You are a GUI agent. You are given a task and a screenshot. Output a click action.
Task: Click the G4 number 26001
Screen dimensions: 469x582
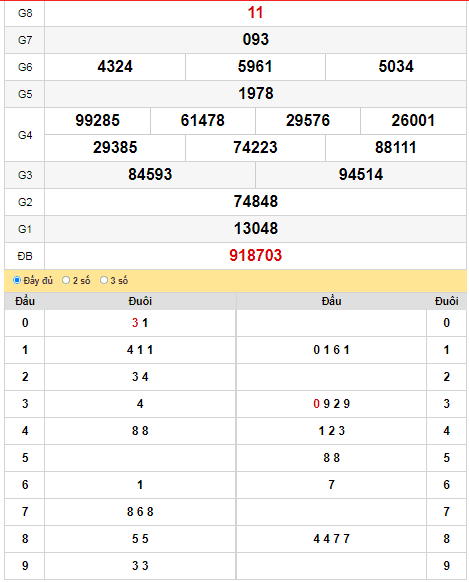click(x=413, y=121)
